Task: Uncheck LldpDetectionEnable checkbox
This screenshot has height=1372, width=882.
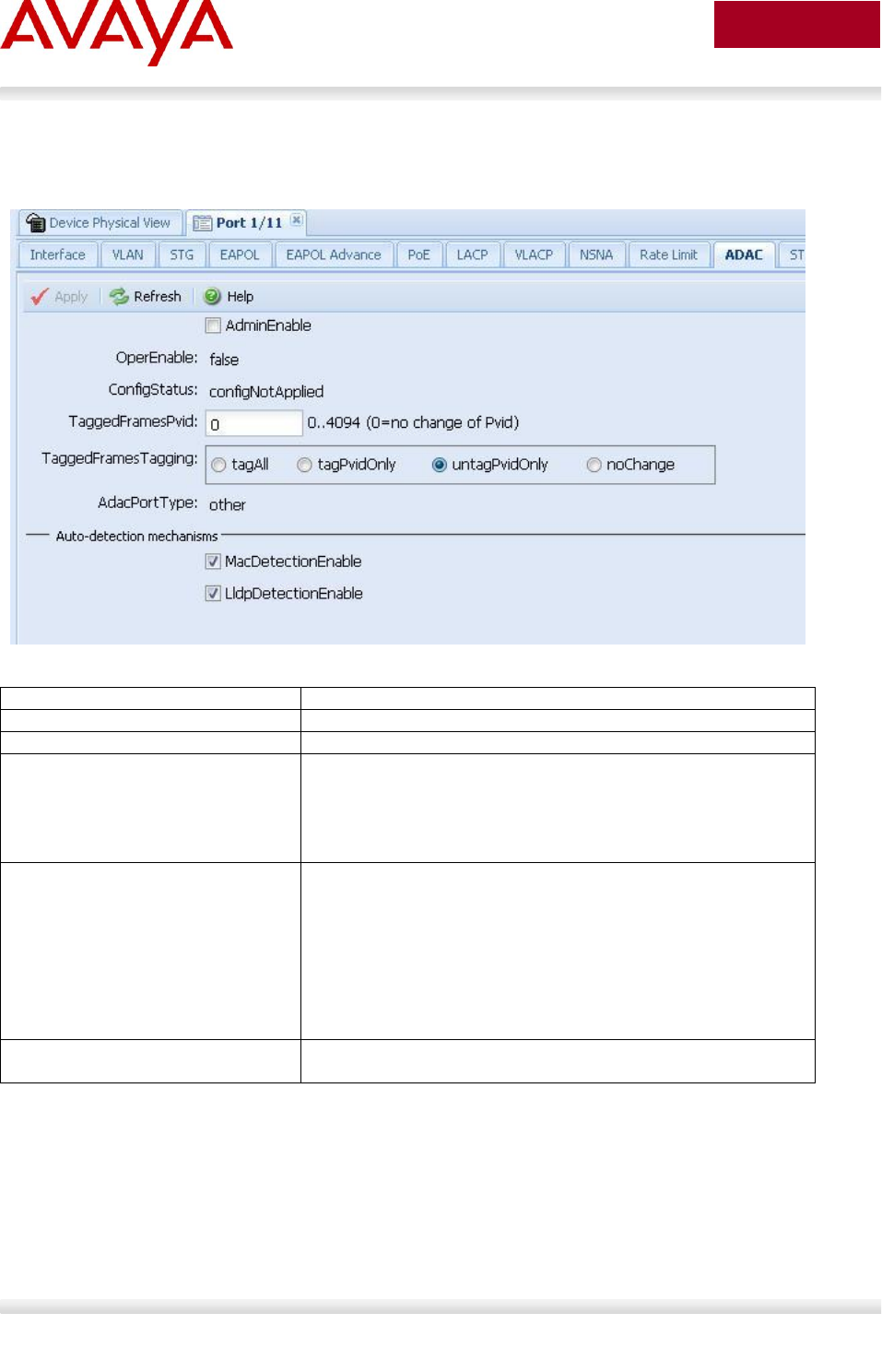Action: point(213,594)
